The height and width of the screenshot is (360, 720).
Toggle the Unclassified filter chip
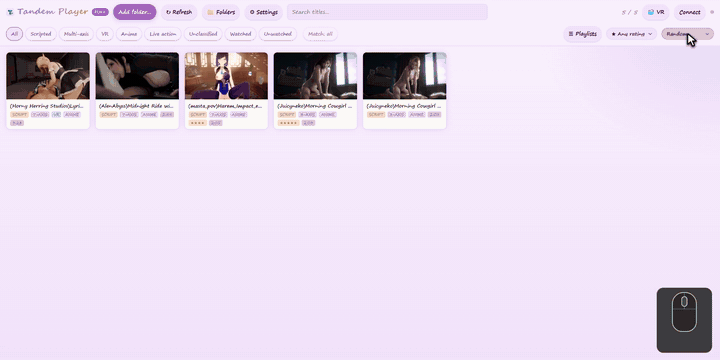click(x=203, y=34)
